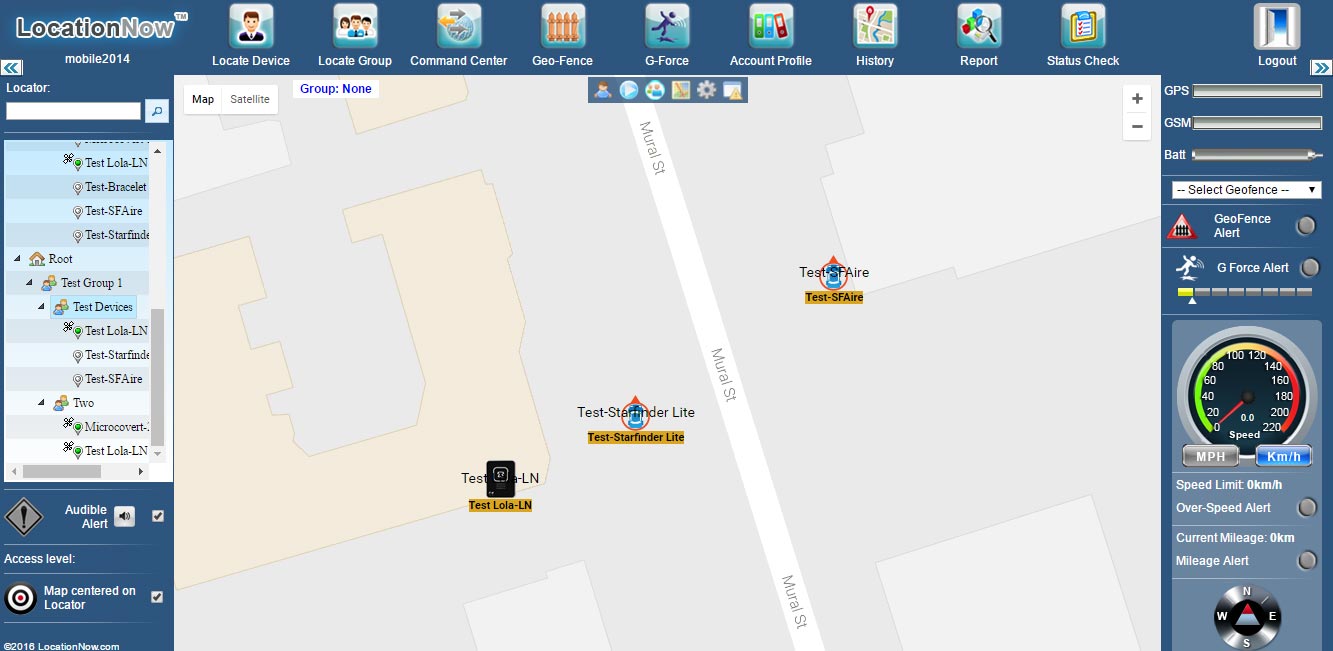
Task: Zoom in the map with plus button
Action: pos(1137,99)
